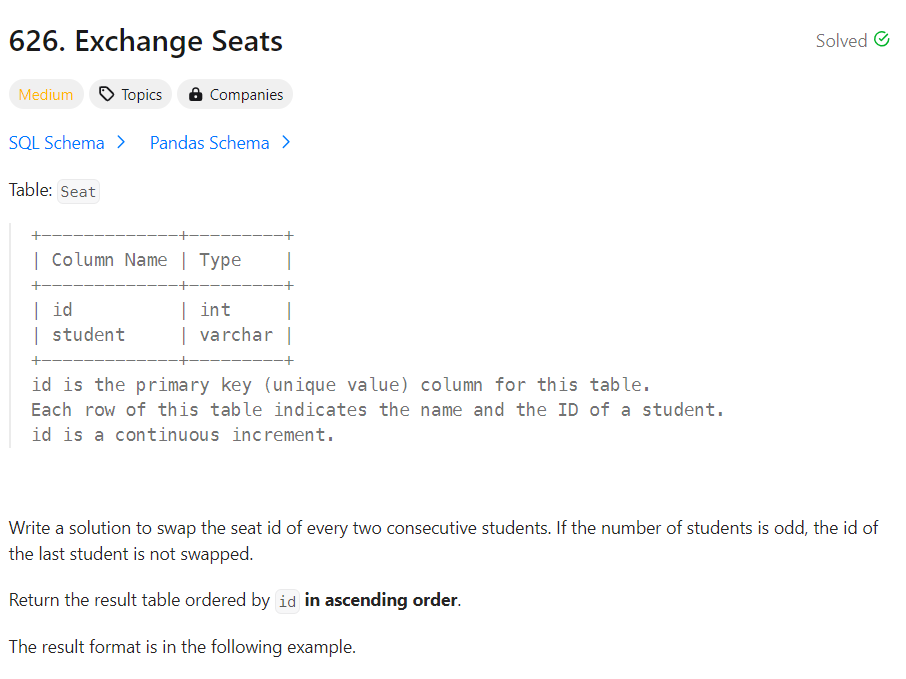Viewport: 906px width, 679px height.
Task: Open the SQL Schema link
Action: [57, 143]
